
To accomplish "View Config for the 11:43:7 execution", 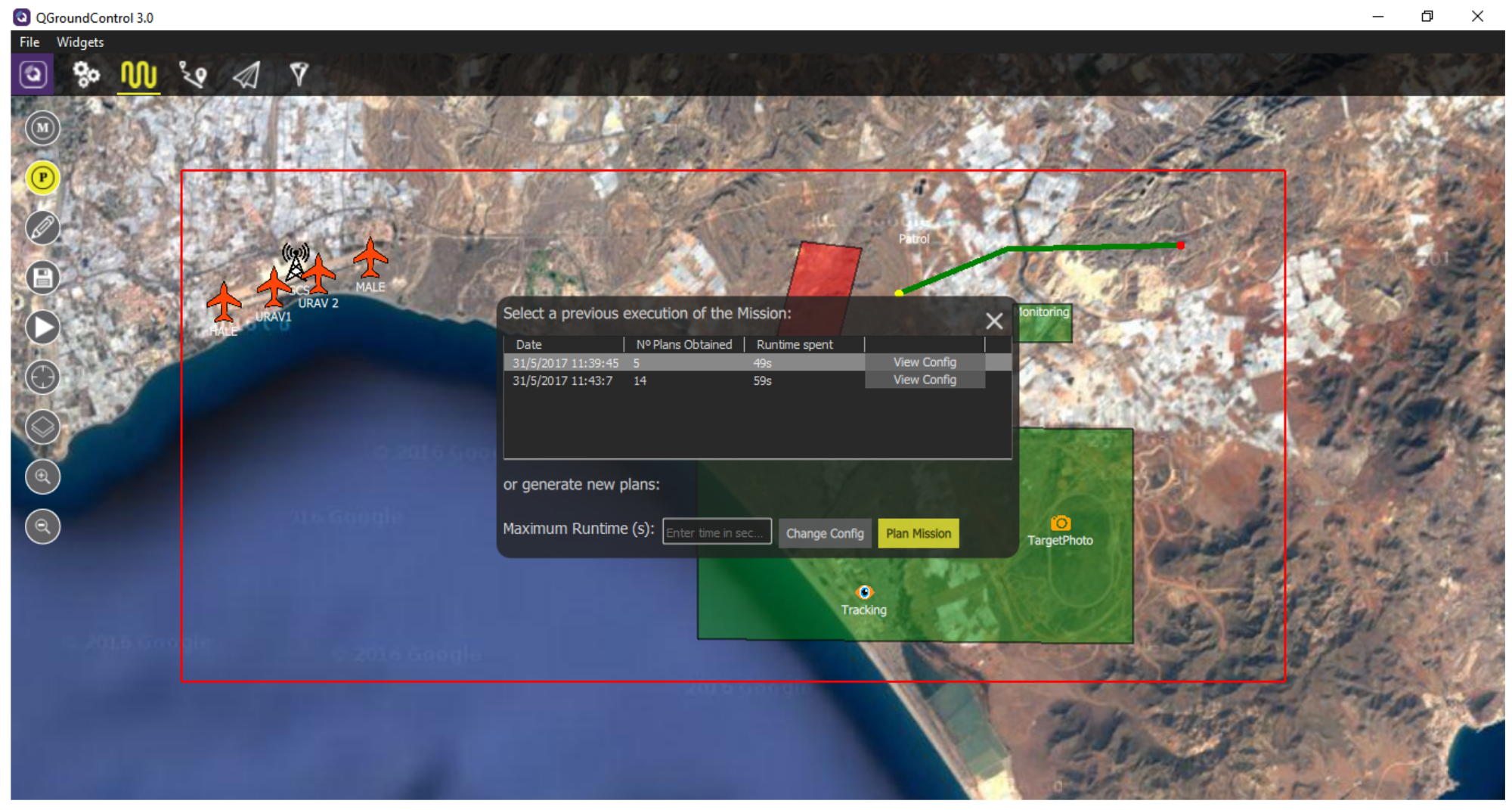I will (924, 380).
